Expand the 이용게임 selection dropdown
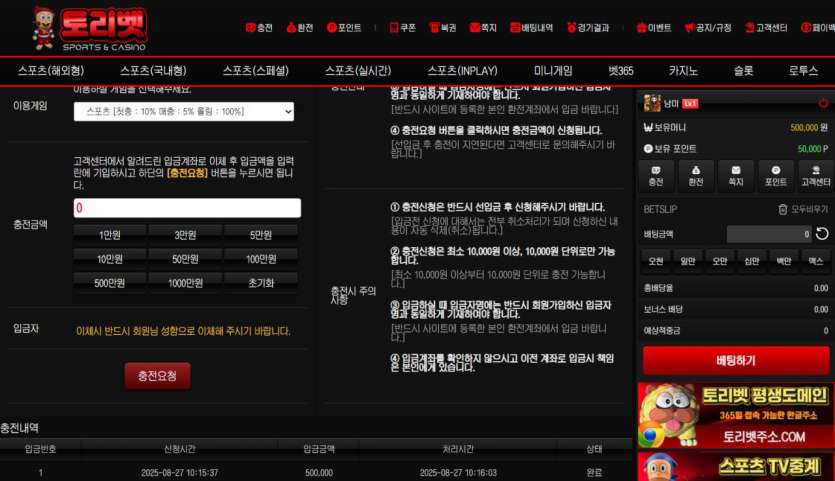Screen dimensions: 835x481 (x=184, y=111)
